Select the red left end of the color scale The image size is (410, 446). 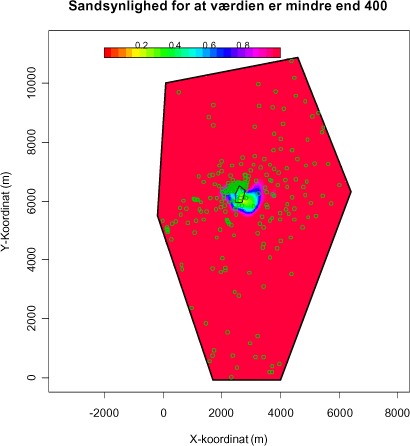pyautogui.click(x=107, y=52)
